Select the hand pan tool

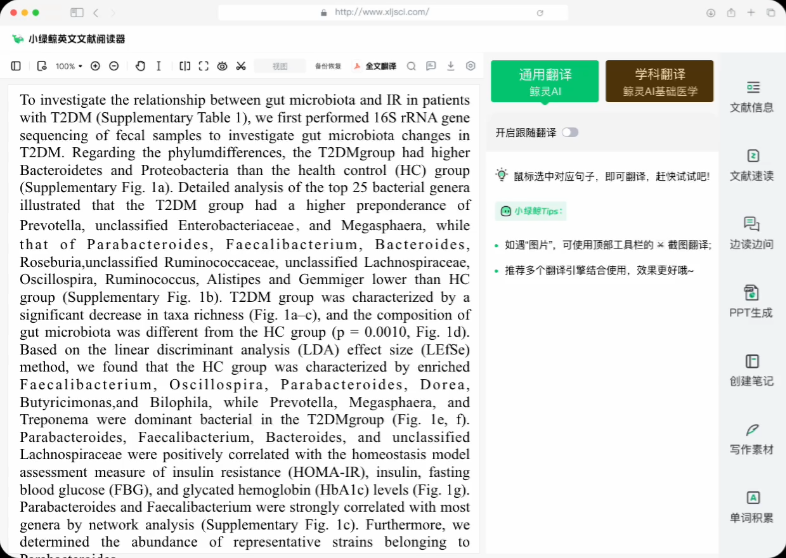coord(139,66)
